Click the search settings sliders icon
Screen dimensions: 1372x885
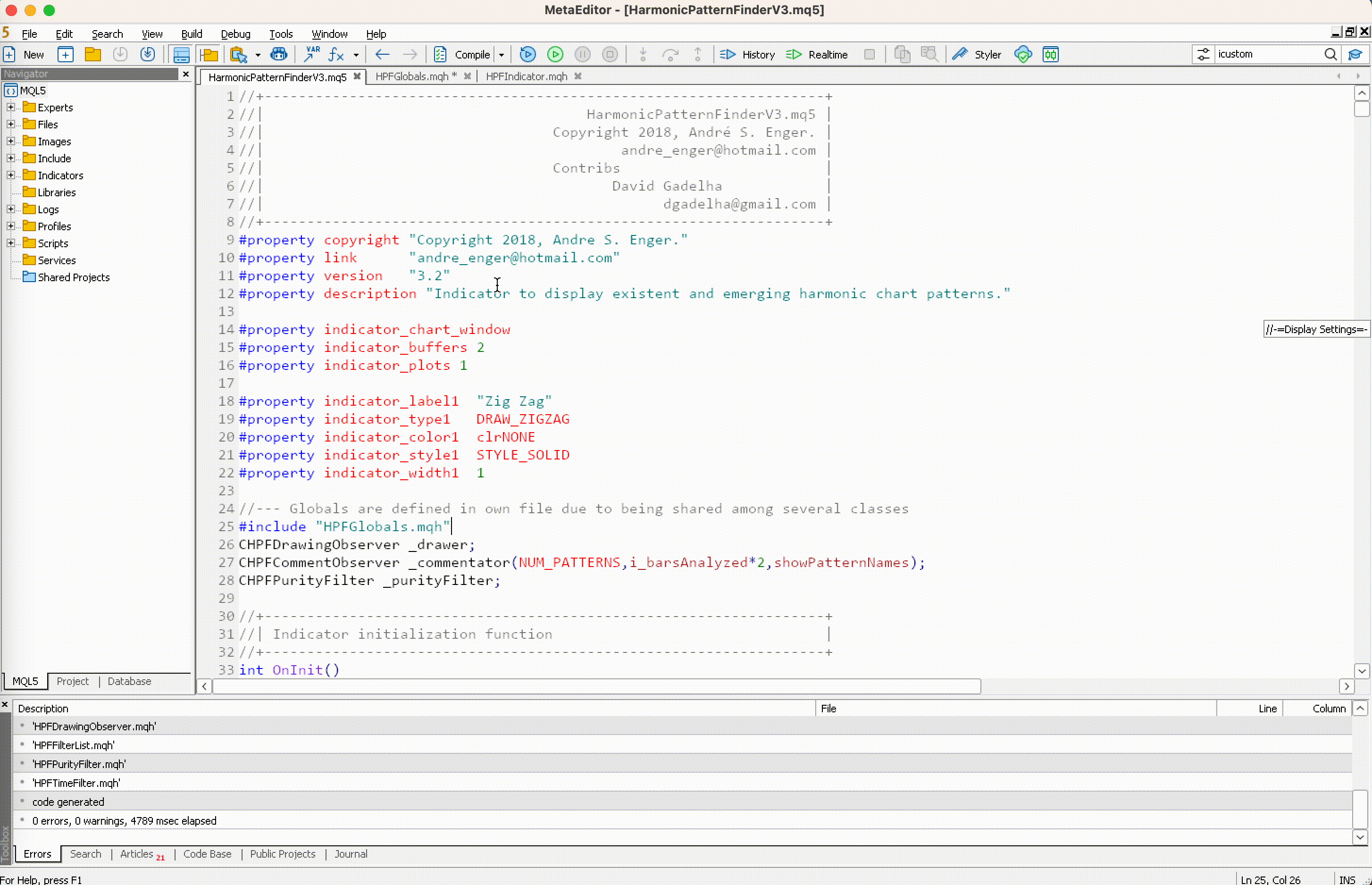point(1203,55)
